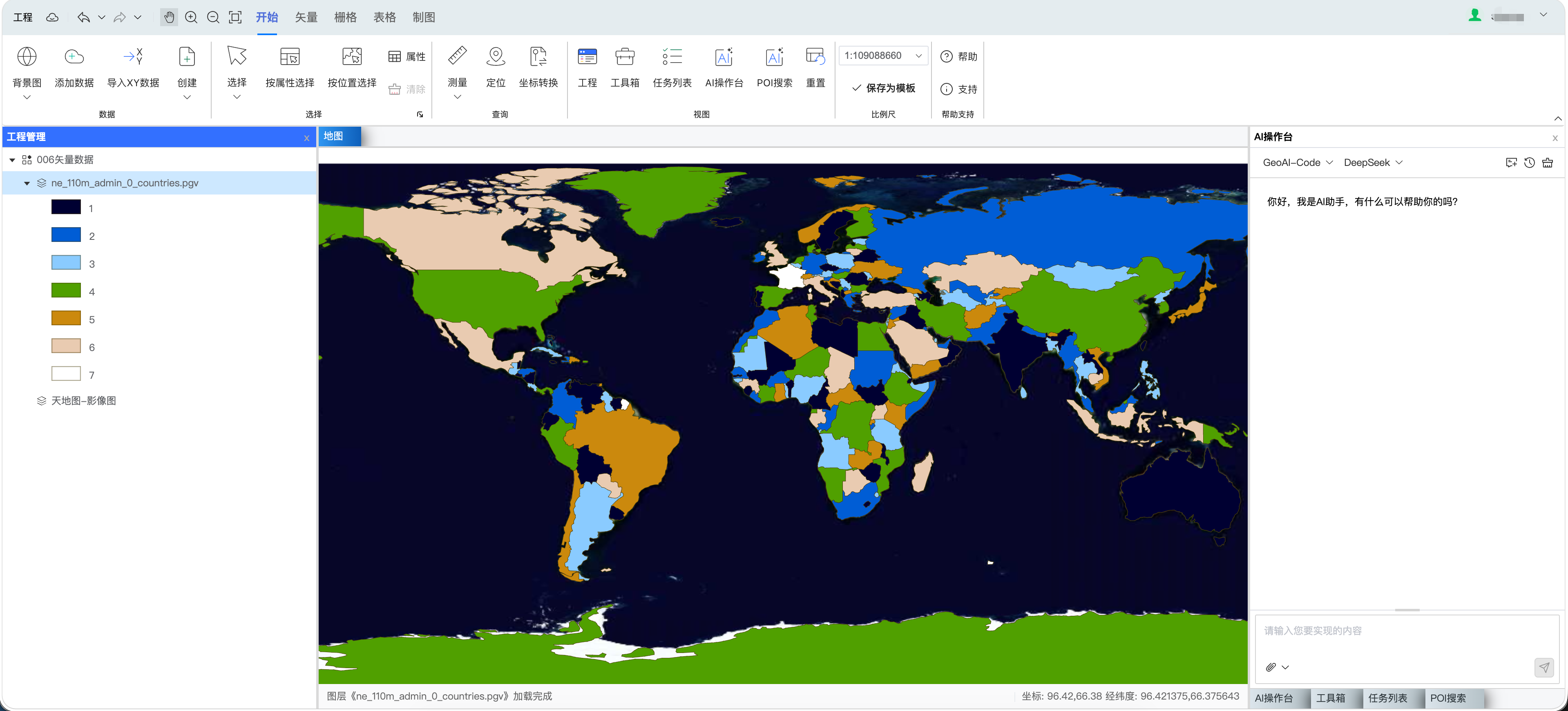Image resolution: width=1568 pixels, height=711 pixels.
Task: Click the attachment paperclip icon
Action: pyautogui.click(x=1270, y=667)
